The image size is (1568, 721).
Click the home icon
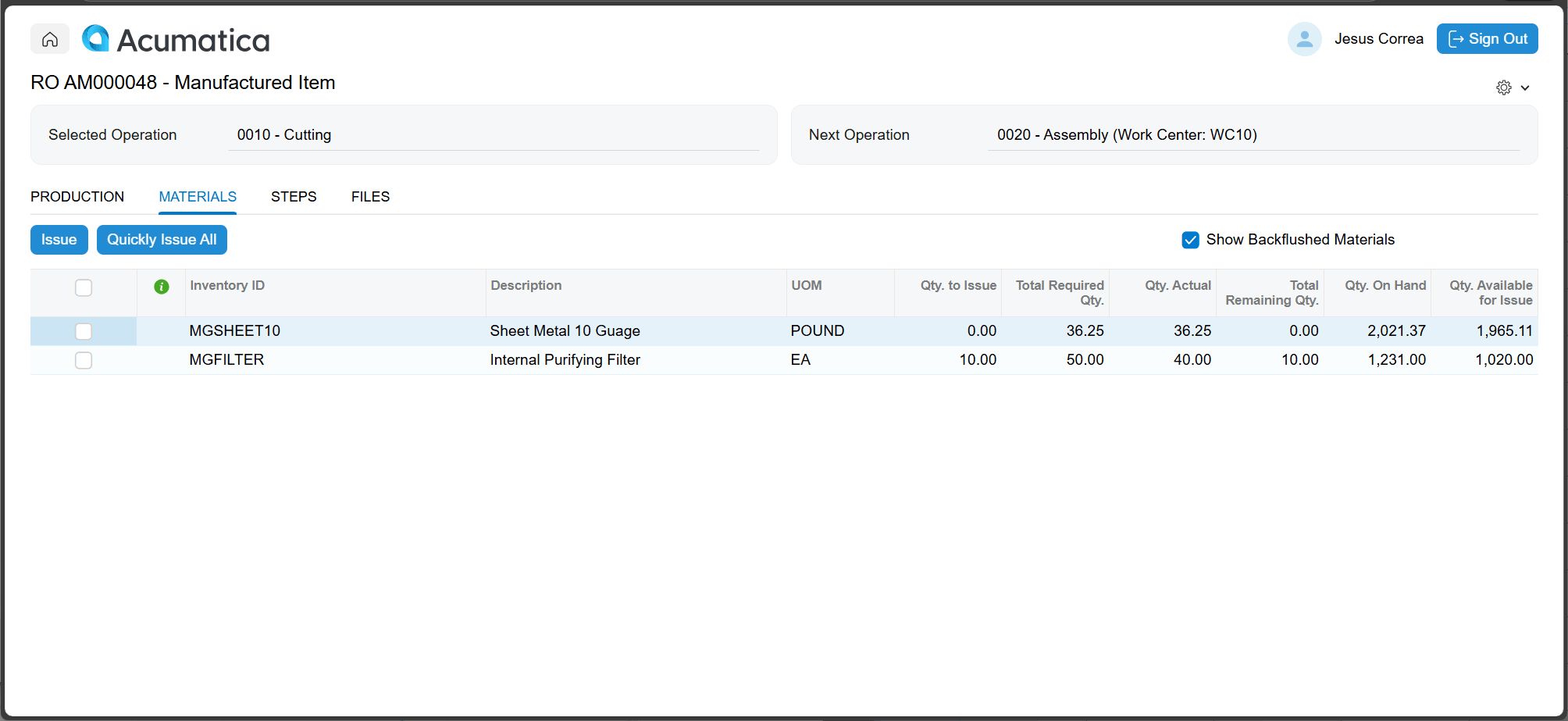point(49,38)
